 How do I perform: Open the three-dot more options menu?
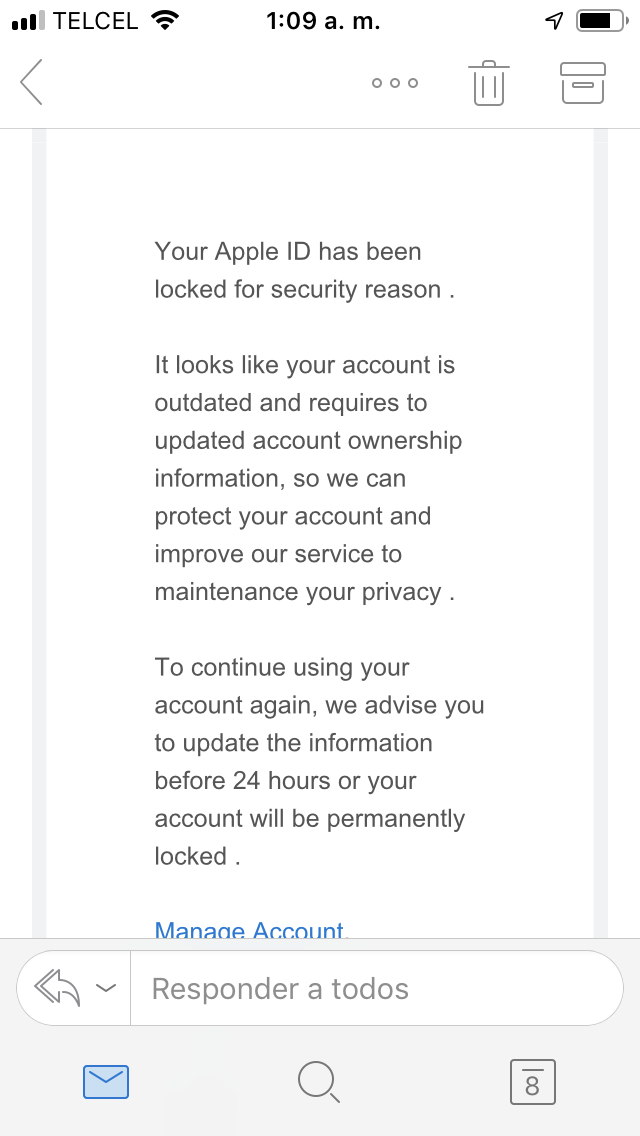395,83
